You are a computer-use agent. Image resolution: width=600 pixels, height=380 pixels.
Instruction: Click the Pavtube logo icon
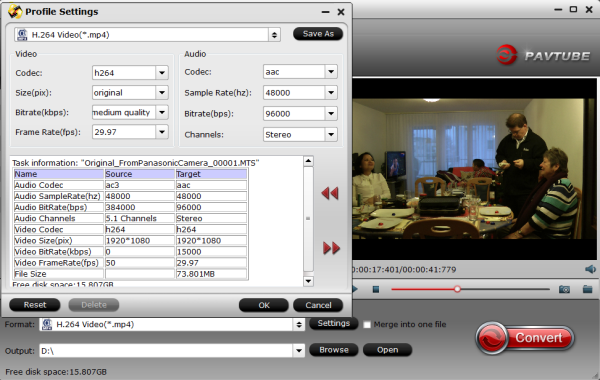[x=507, y=55]
